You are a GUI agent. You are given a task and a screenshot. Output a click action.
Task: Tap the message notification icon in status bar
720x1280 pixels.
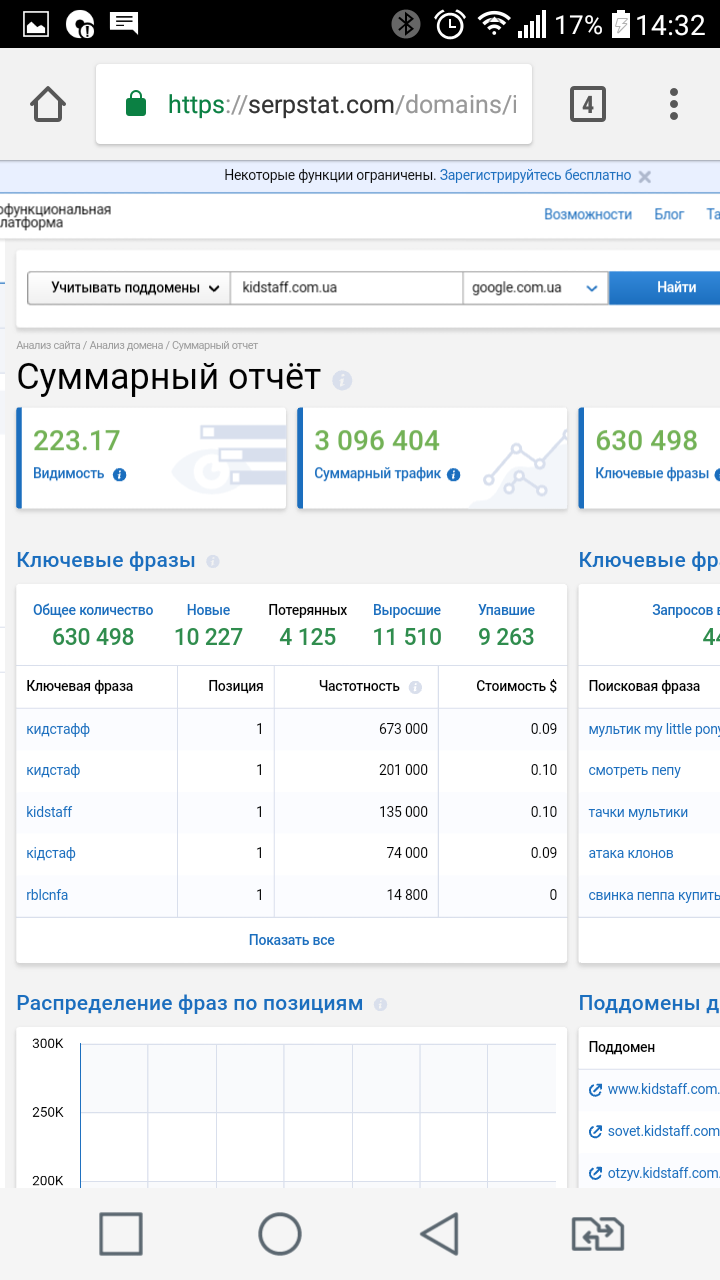[124, 24]
